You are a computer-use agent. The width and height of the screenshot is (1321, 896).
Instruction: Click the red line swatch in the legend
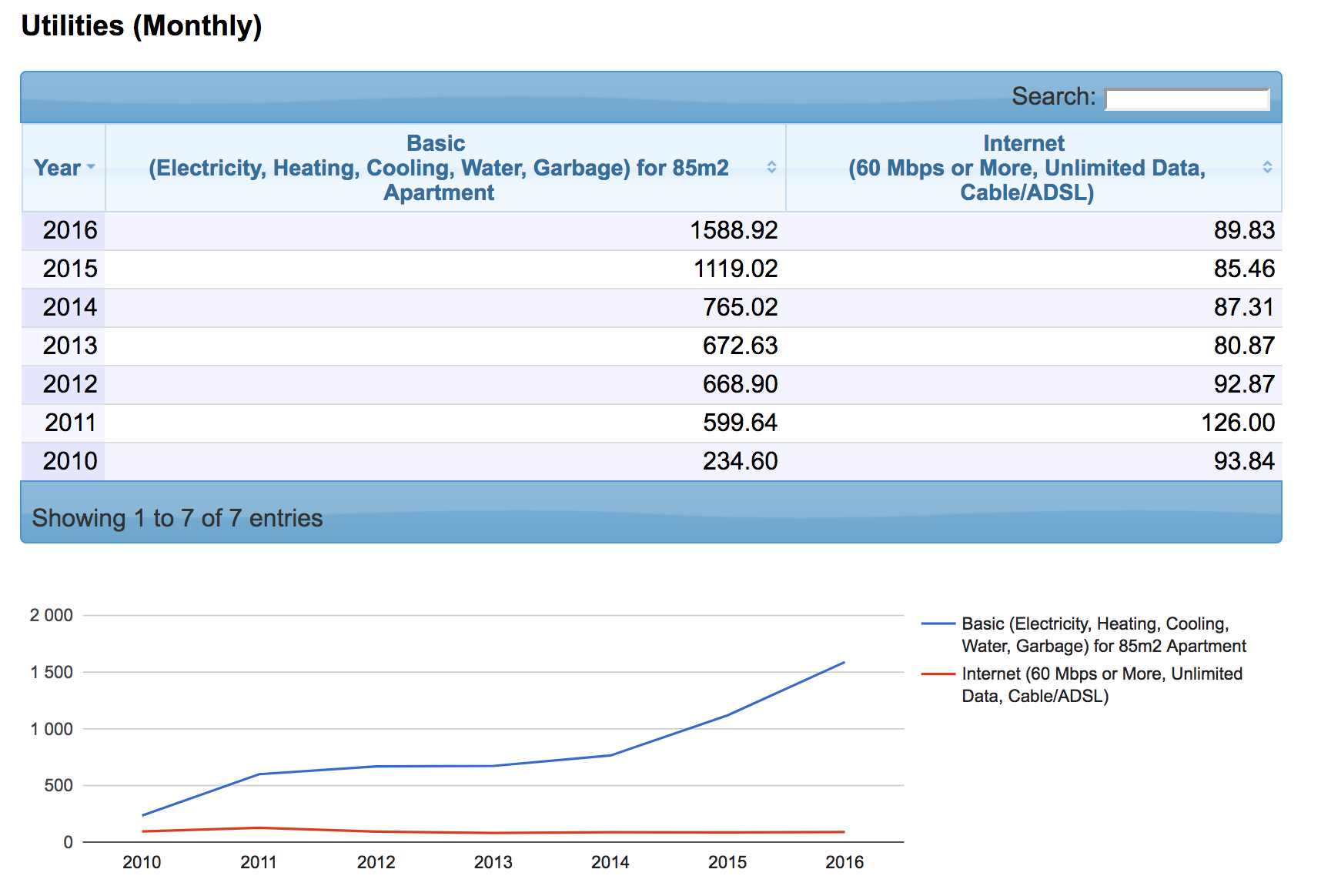(x=938, y=674)
